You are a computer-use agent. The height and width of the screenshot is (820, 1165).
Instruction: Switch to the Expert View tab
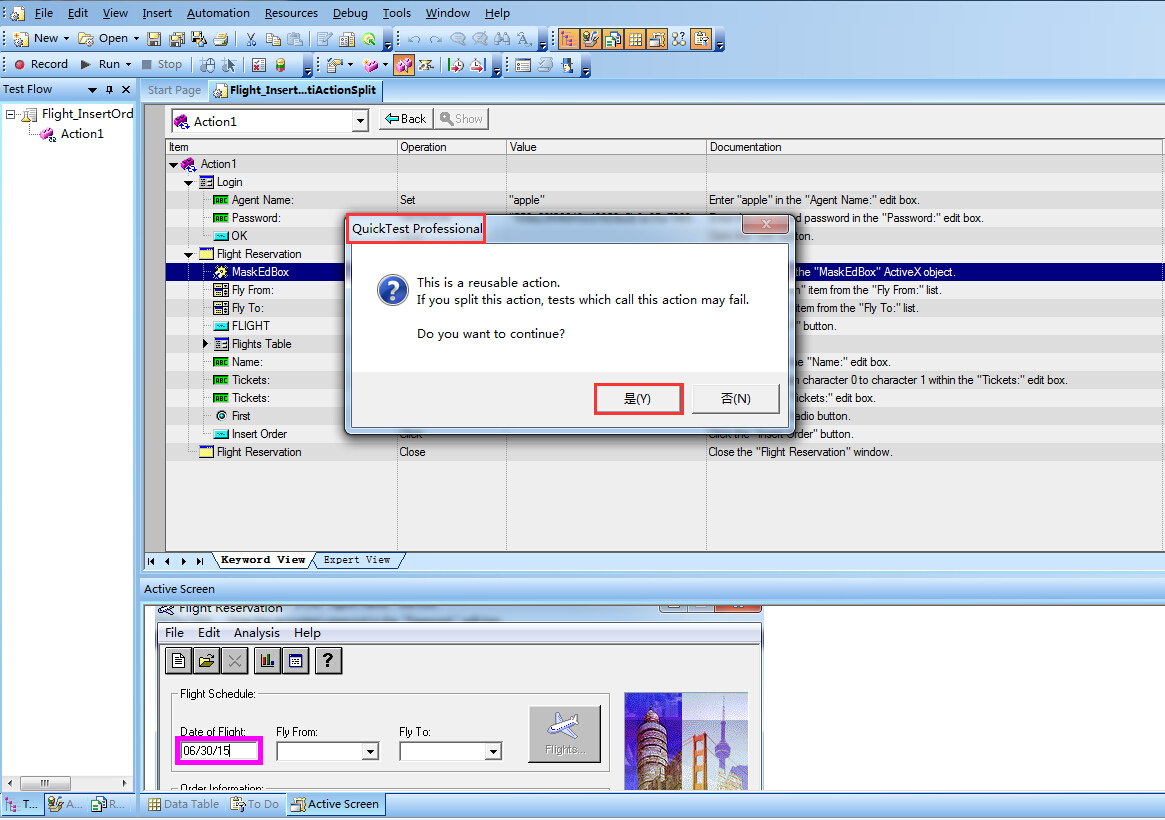click(357, 560)
